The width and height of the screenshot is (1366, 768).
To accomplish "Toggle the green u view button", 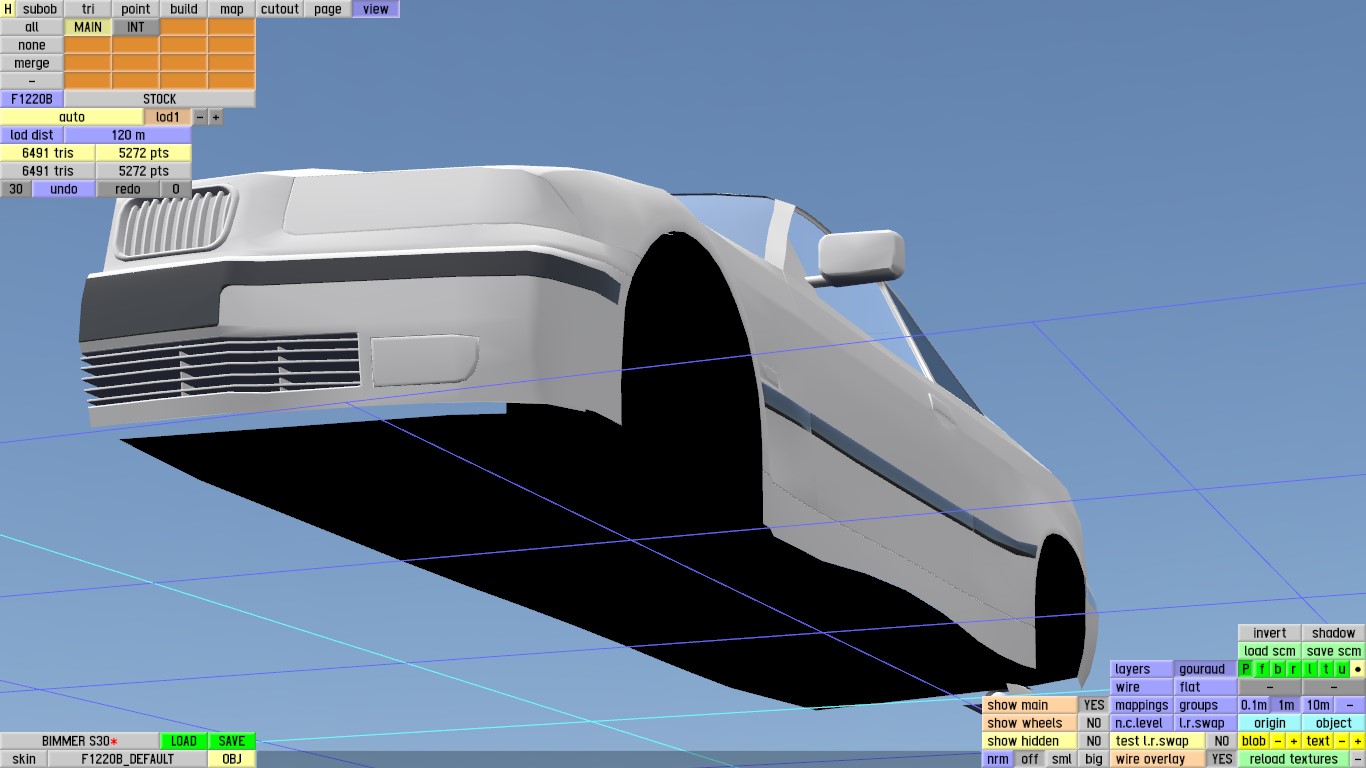I will 1342,669.
